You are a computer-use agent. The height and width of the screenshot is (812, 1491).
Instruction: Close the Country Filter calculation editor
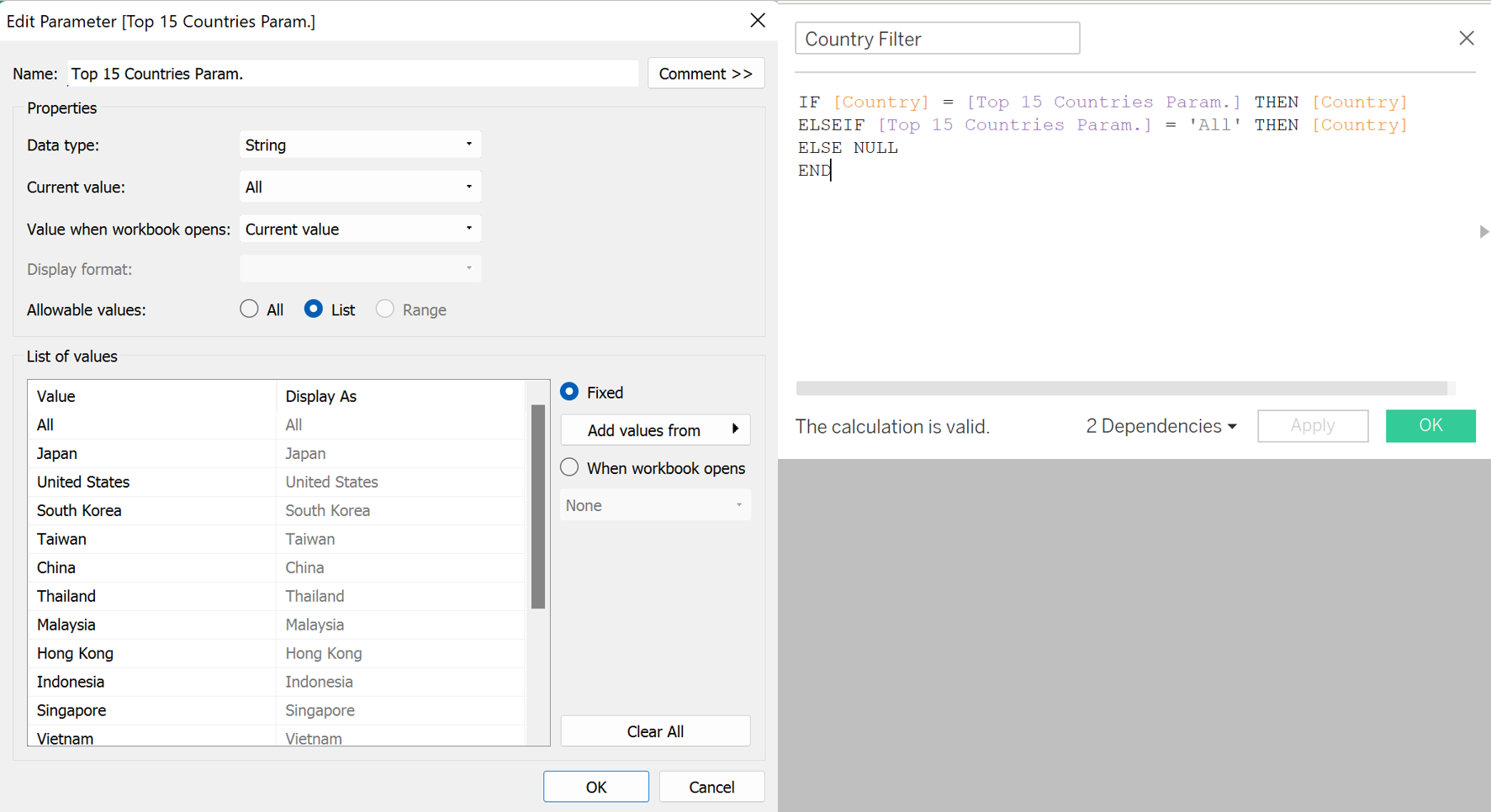(x=1467, y=39)
